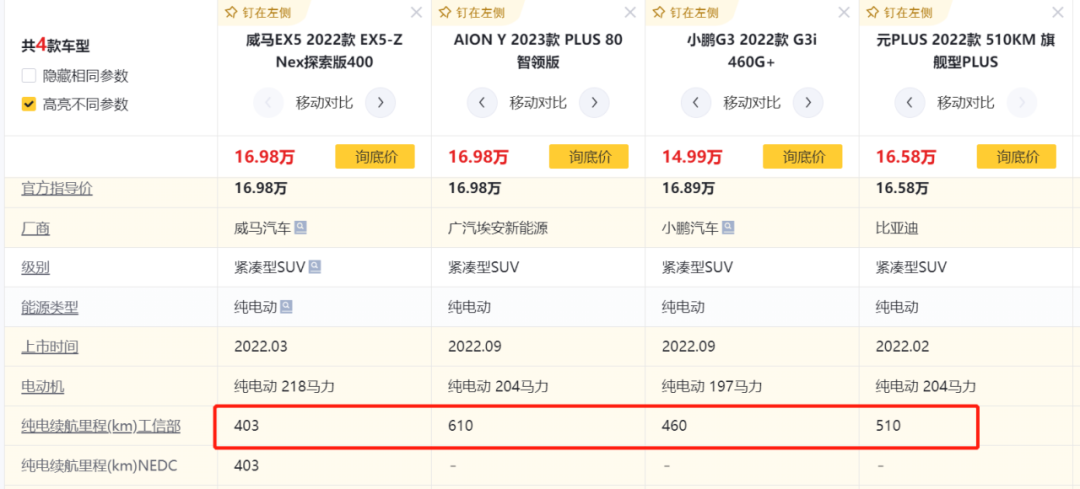This screenshot has height=489, width=1080.
Task: Uncheck 高亮不同参数 checkbox
Action: point(28,105)
